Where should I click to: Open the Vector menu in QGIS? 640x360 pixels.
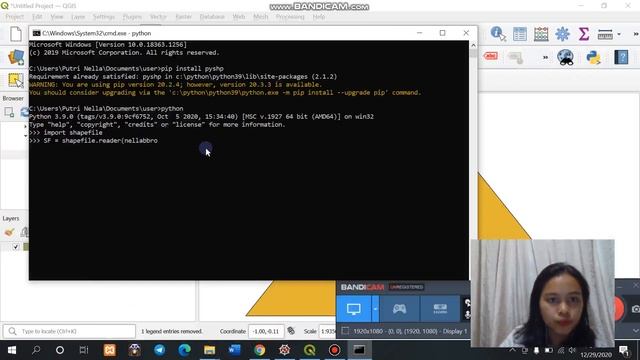(x=158, y=17)
